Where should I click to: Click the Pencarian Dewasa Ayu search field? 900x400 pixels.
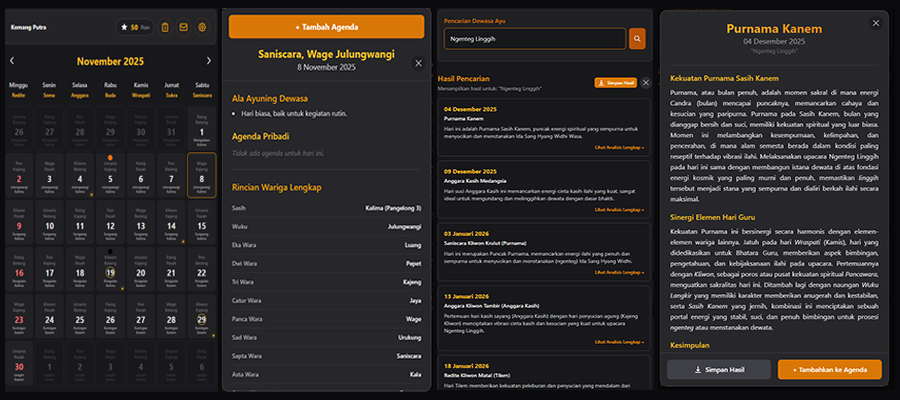[x=531, y=39]
